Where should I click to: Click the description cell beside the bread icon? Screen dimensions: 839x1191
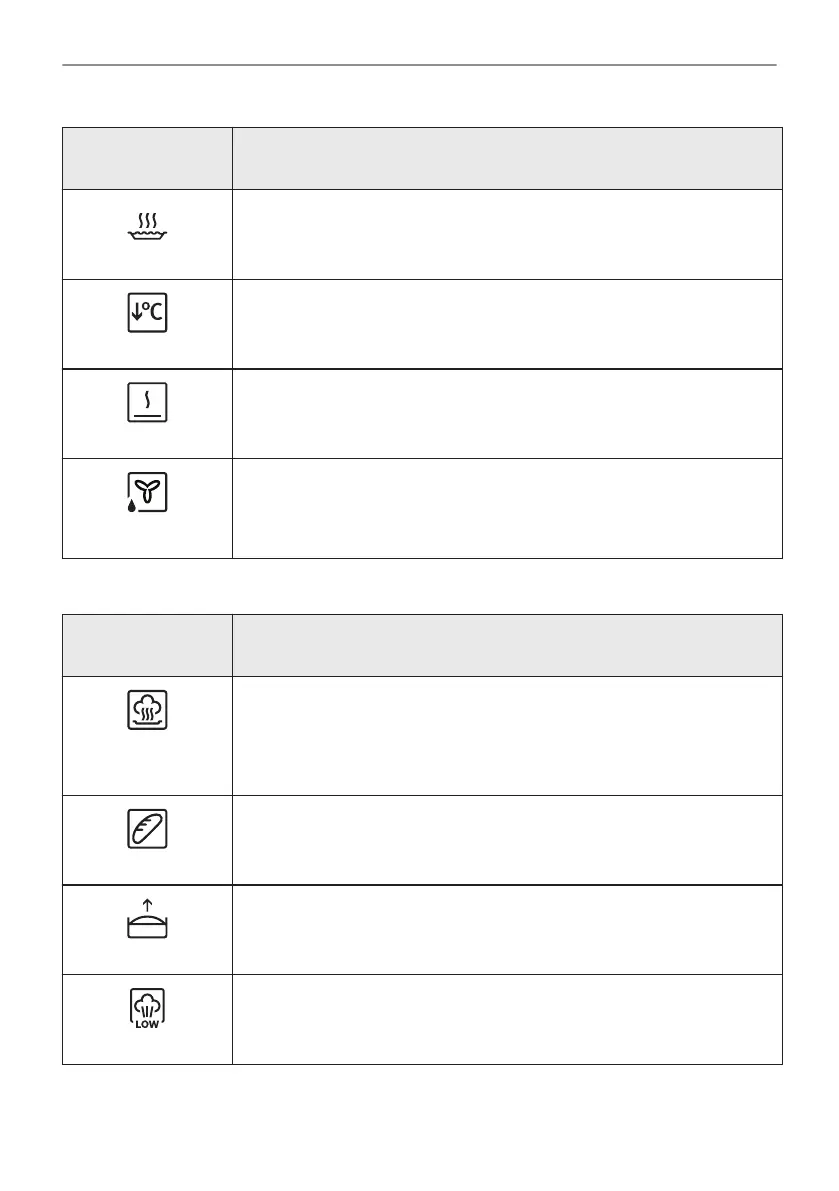click(506, 839)
